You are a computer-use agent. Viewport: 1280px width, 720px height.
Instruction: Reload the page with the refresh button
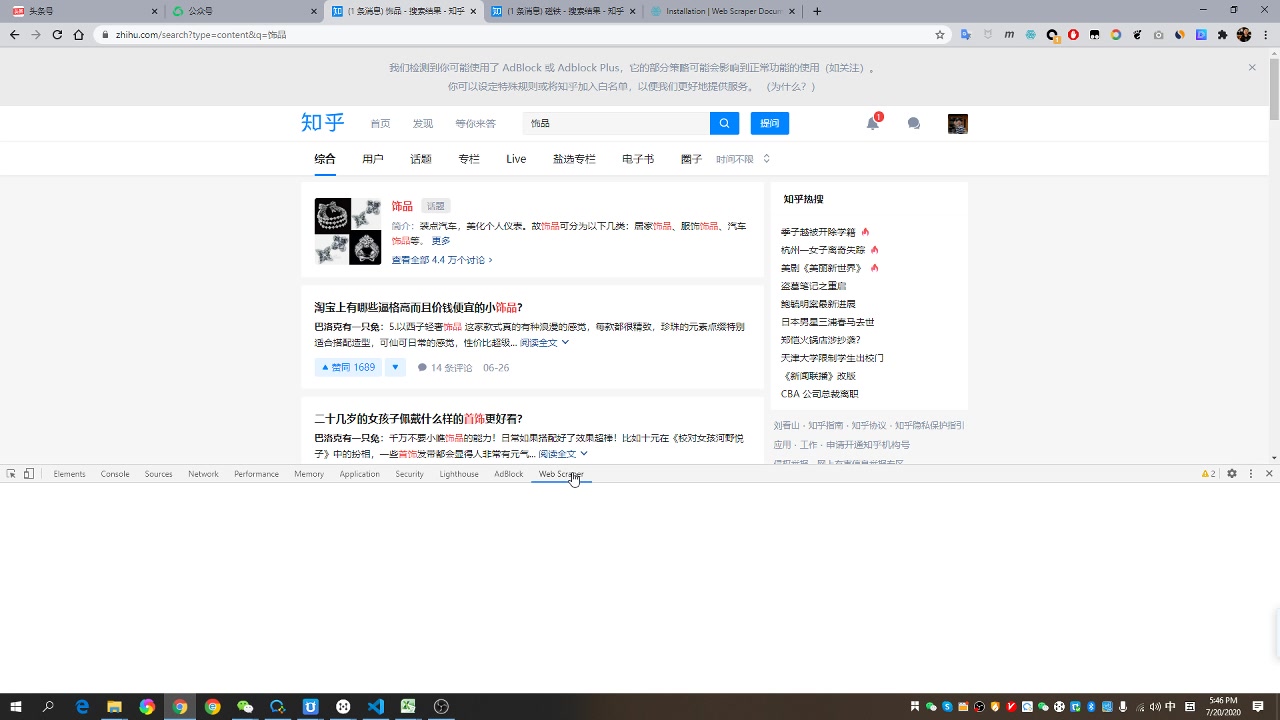[57, 34]
